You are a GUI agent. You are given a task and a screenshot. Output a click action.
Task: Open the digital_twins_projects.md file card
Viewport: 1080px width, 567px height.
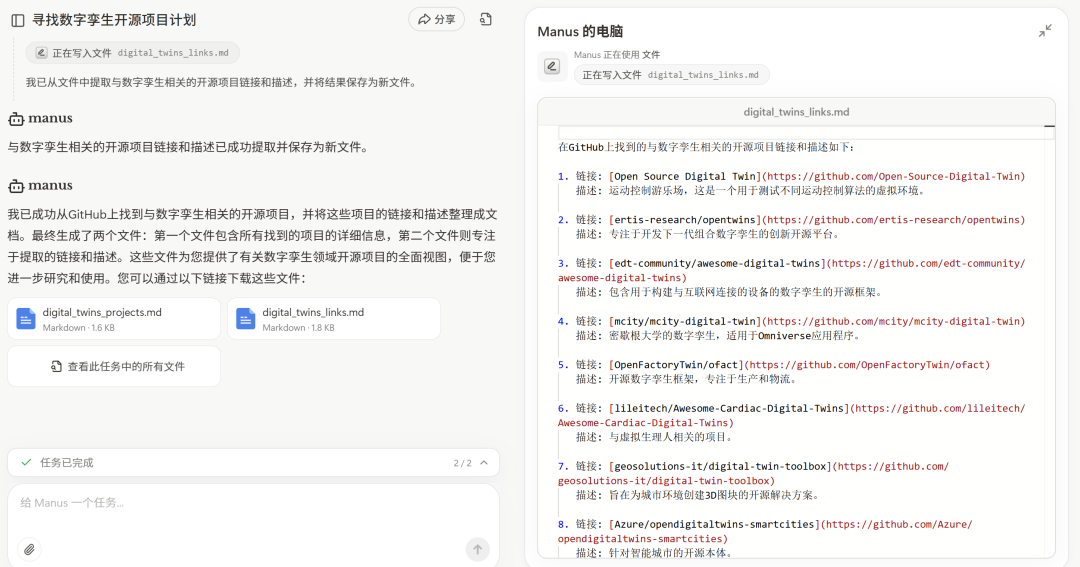(x=114, y=319)
